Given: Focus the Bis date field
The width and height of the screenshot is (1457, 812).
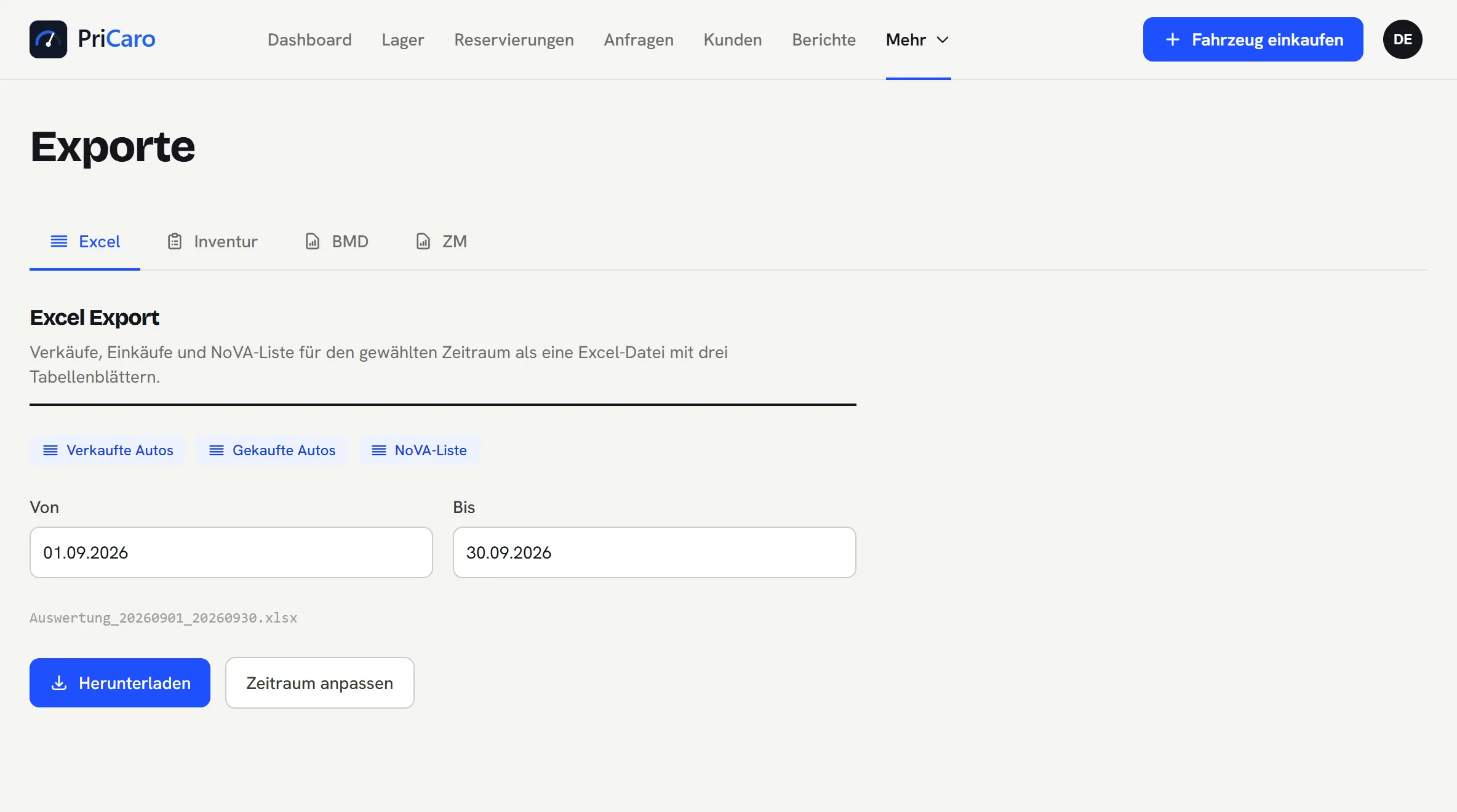Looking at the screenshot, I should [655, 552].
